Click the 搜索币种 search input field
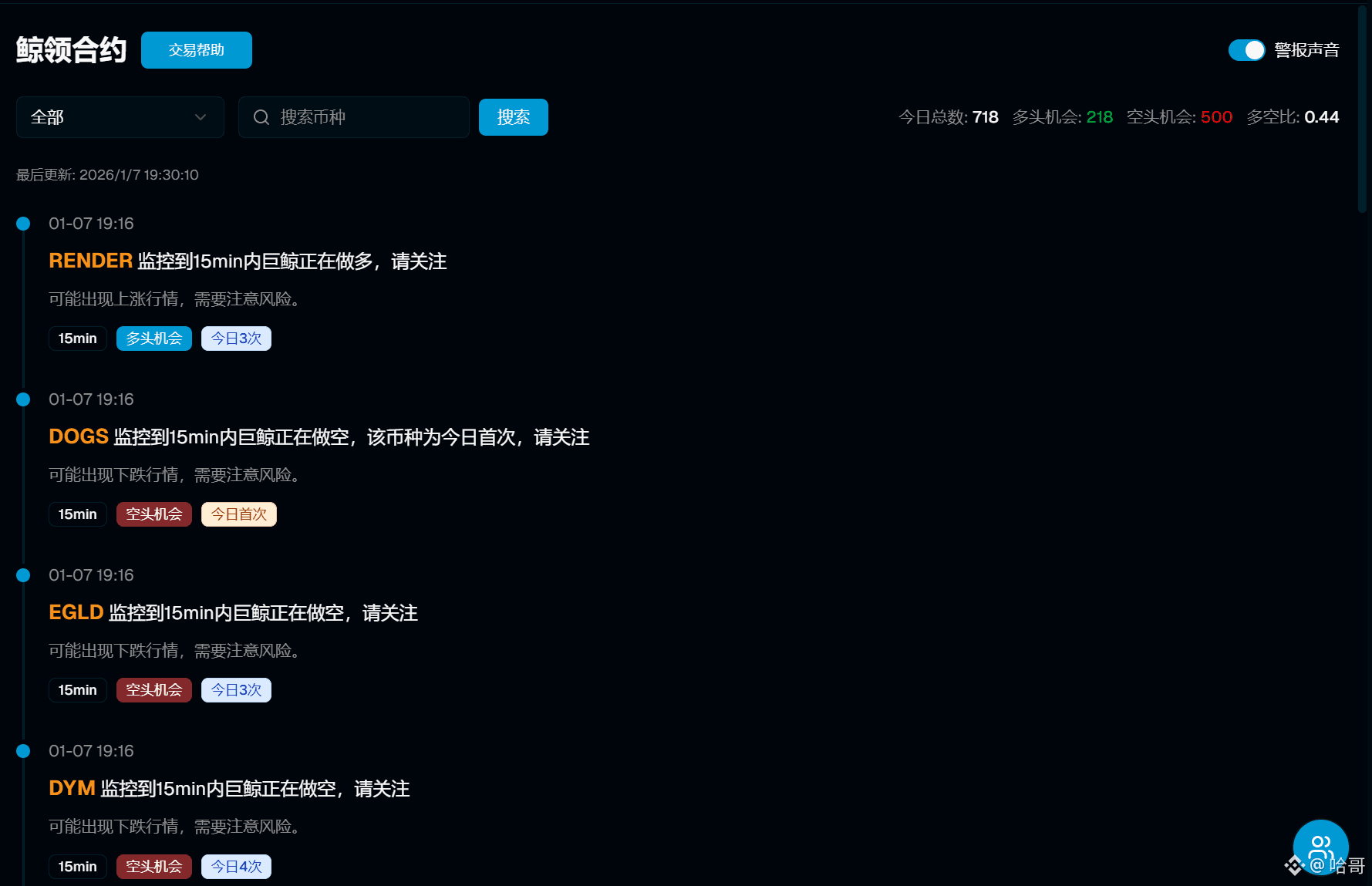1372x886 pixels. 362,117
